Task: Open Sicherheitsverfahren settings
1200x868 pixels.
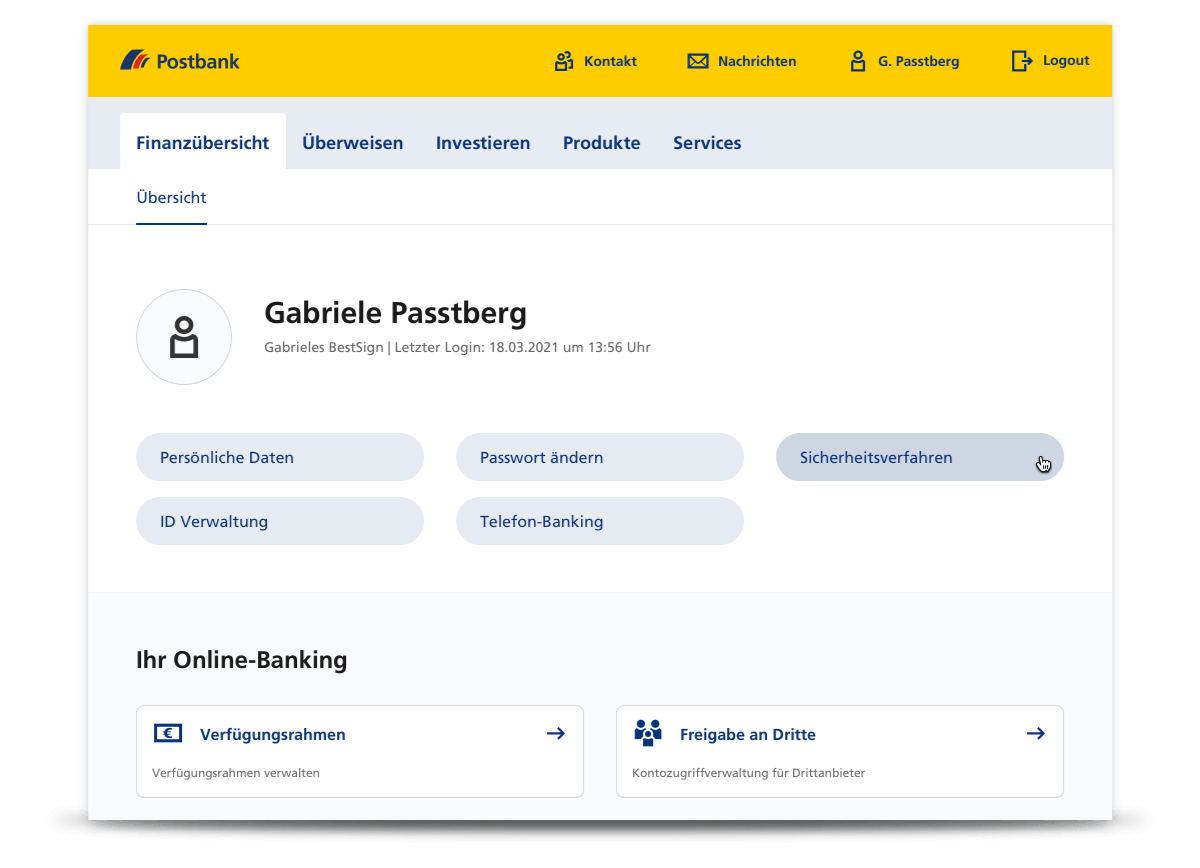Action: tap(920, 457)
